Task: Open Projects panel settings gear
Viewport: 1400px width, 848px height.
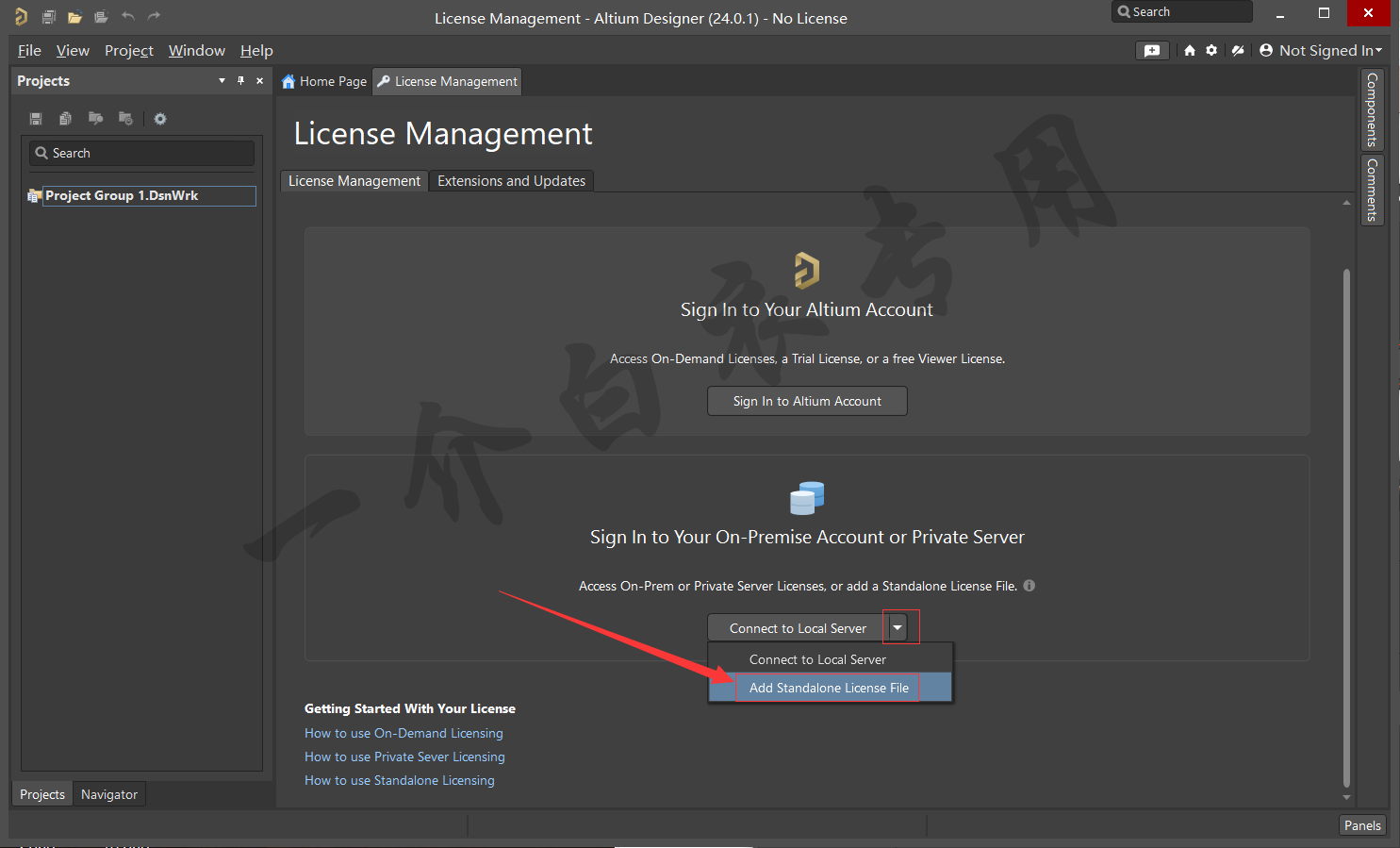Action: tap(160, 119)
